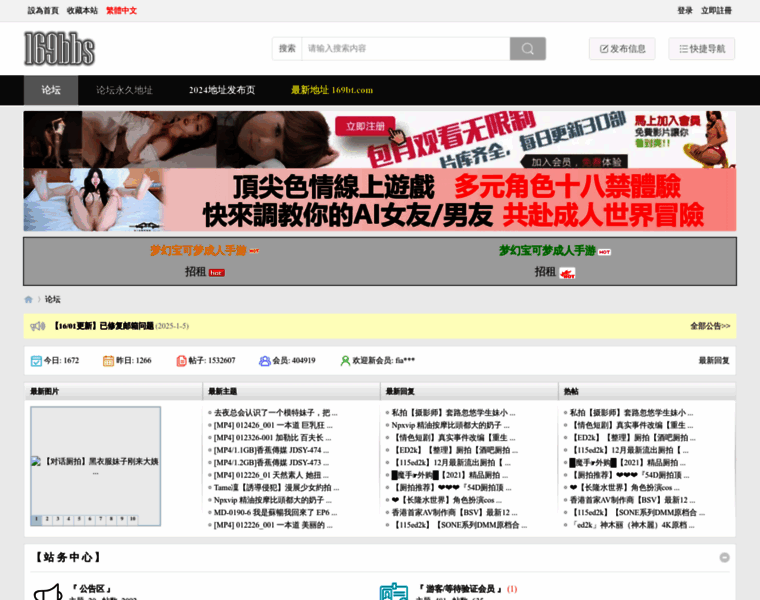The height and width of the screenshot is (600, 760).
Task: Click the 热帖 column header
Action: click(571, 392)
